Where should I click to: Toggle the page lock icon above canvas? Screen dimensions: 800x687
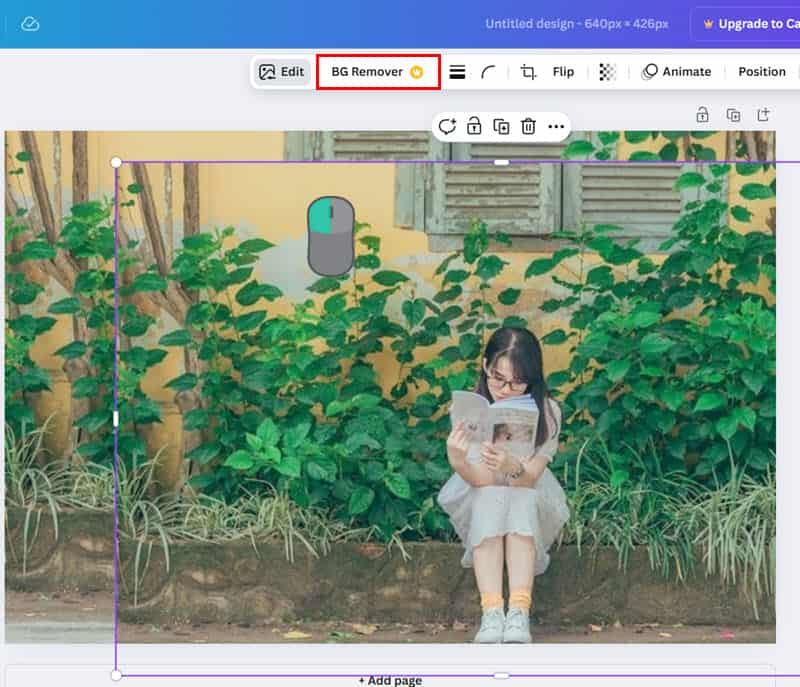pos(703,115)
